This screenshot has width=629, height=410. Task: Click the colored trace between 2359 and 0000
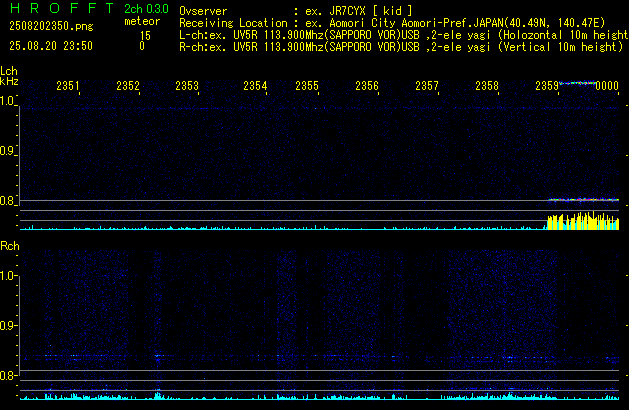tap(577, 83)
